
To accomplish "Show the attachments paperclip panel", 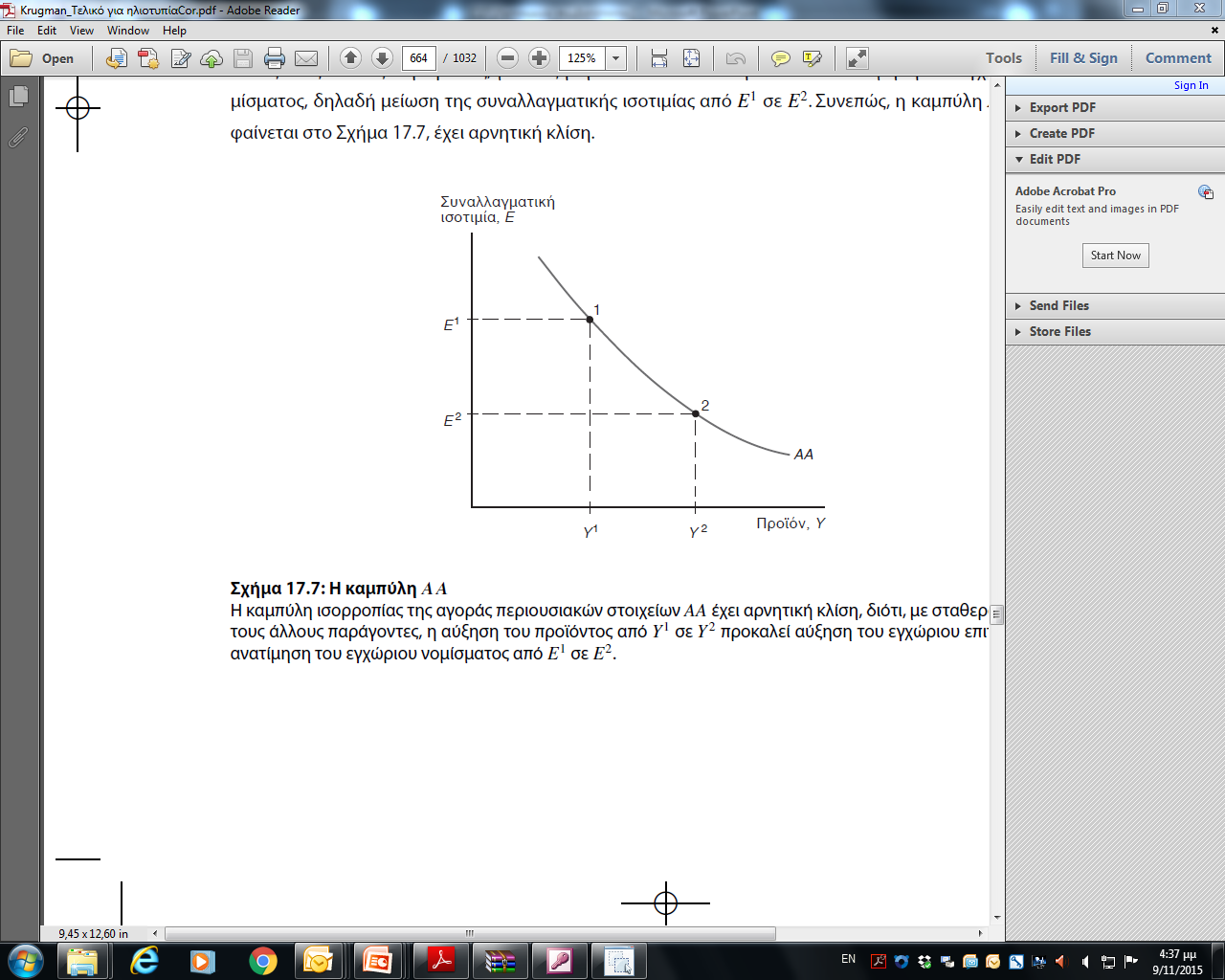I will pyautogui.click(x=18, y=138).
